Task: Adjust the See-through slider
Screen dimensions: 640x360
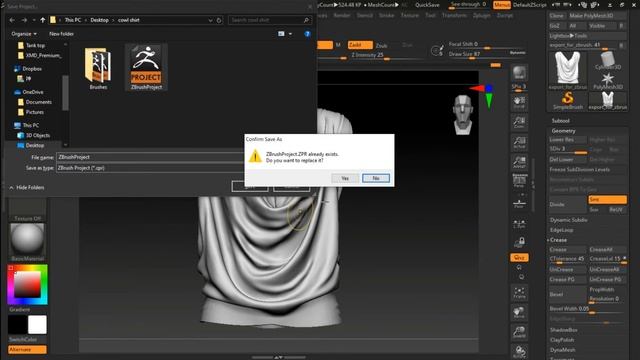Action: coord(468,5)
